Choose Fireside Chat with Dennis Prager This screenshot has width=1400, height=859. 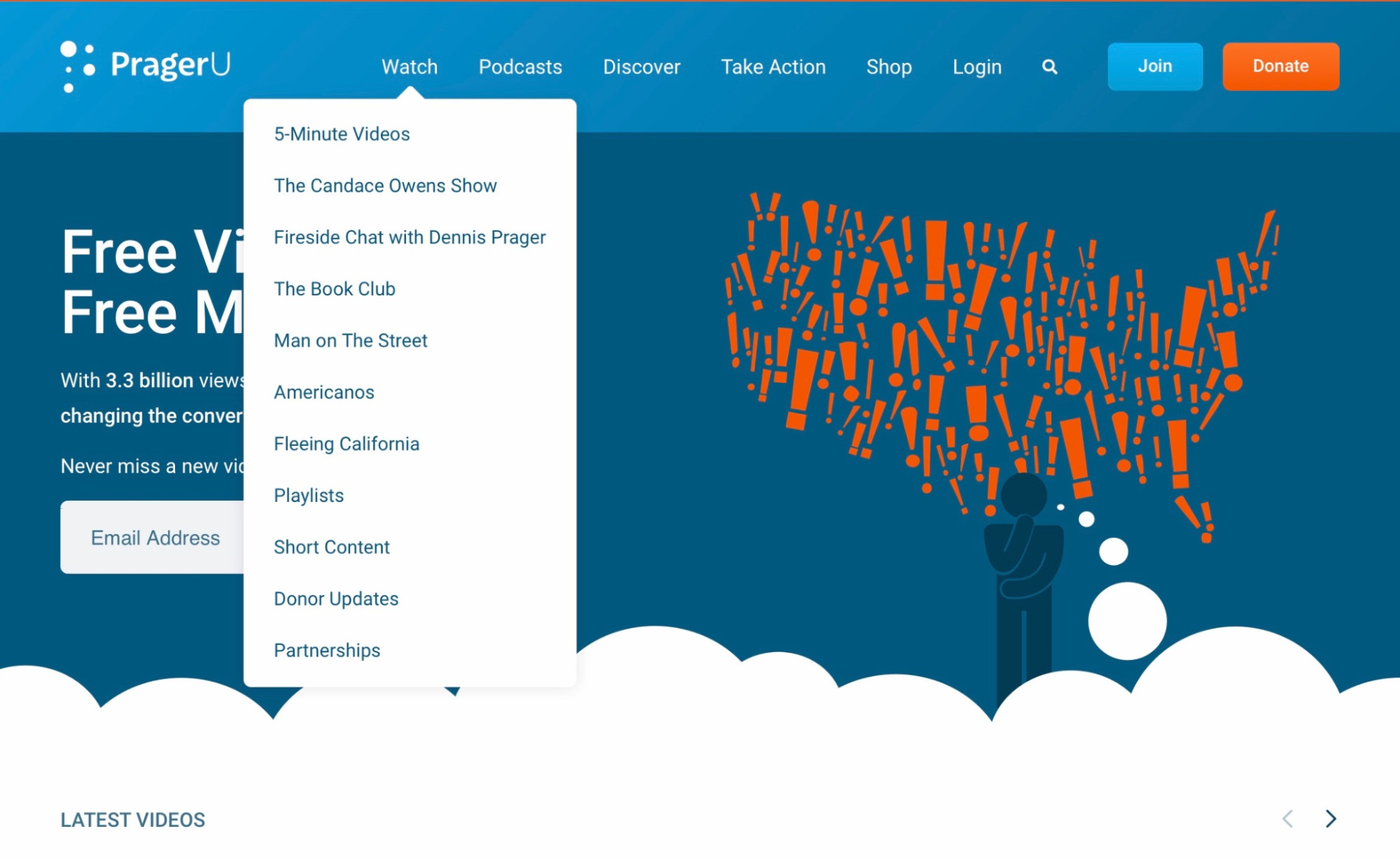pyautogui.click(x=409, y=237)
